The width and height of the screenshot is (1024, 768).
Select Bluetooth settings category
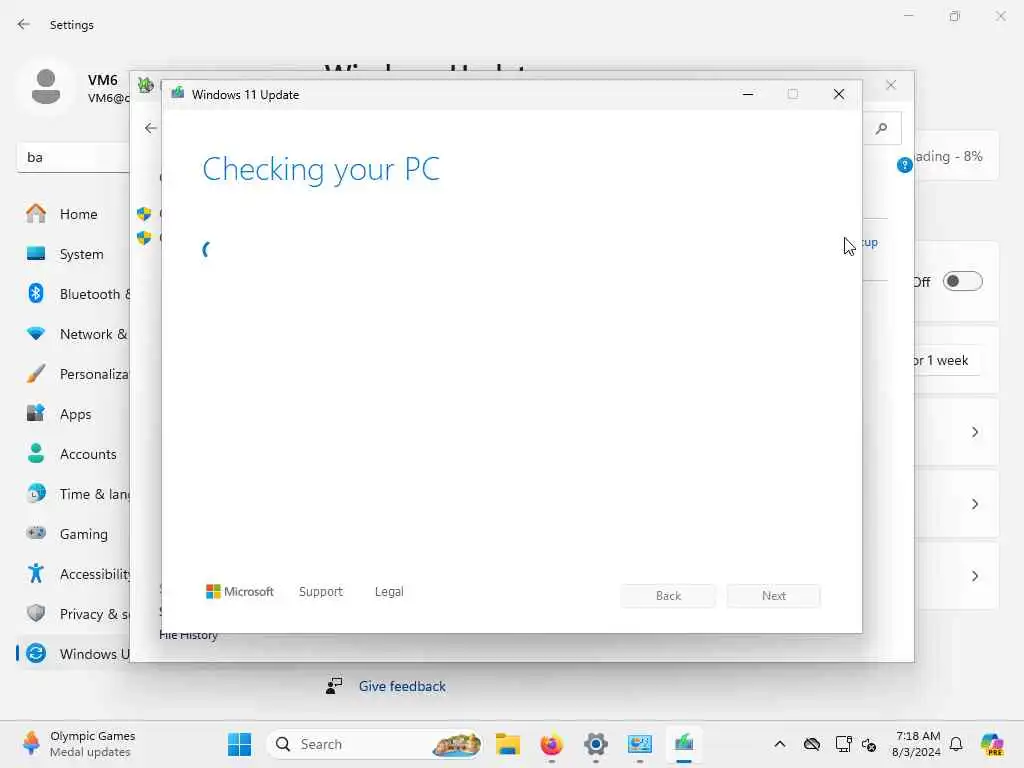pyautogui.click(x=72, y=294)
